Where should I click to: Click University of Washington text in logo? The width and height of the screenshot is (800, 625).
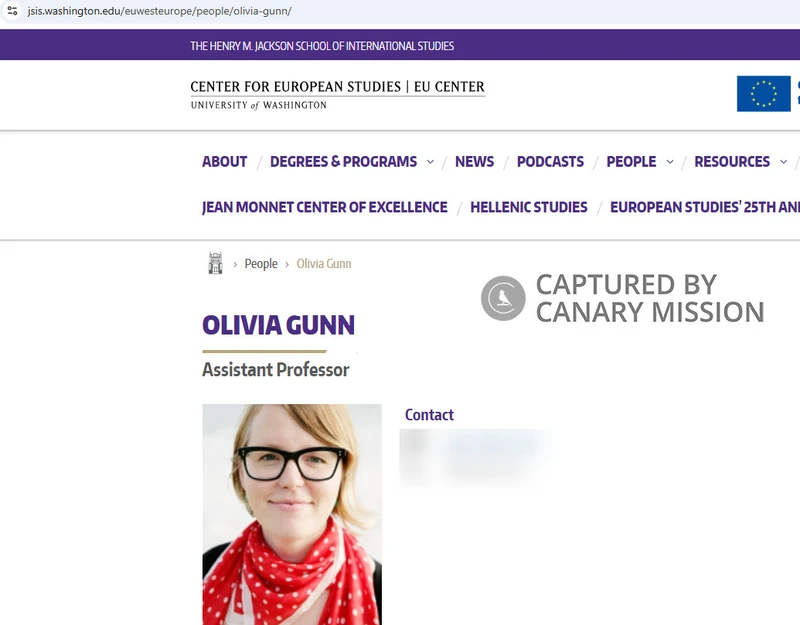click(x=259, y=105)
